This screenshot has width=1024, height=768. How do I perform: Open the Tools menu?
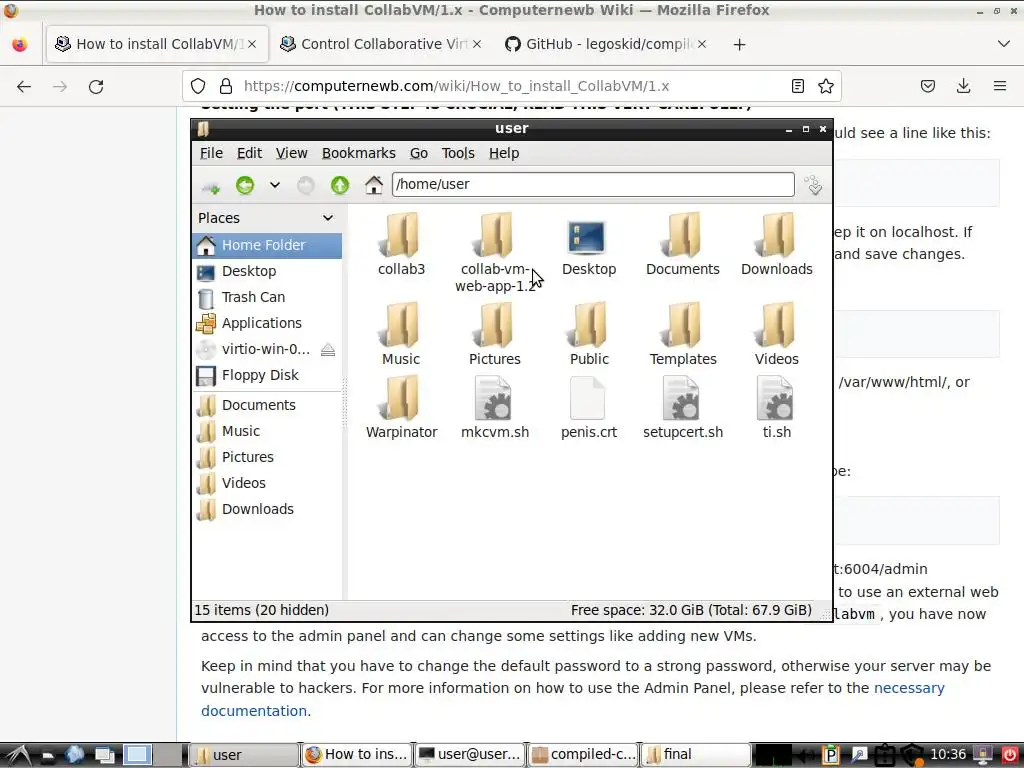pos(458,153)
